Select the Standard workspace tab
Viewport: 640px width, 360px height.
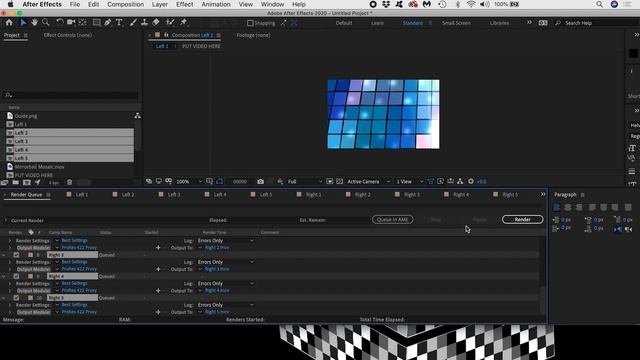click(x=413, y=23)
